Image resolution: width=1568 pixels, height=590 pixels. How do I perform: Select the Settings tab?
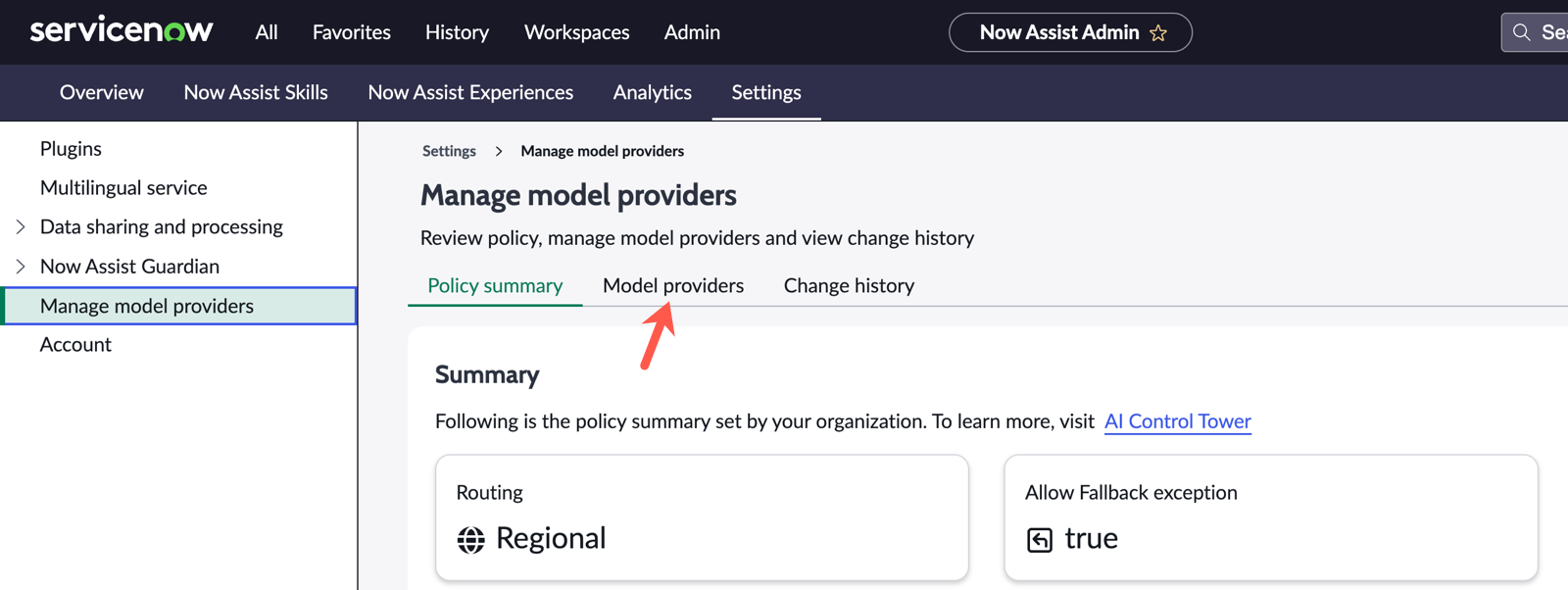pyautogui.click(x=766, y=92)
